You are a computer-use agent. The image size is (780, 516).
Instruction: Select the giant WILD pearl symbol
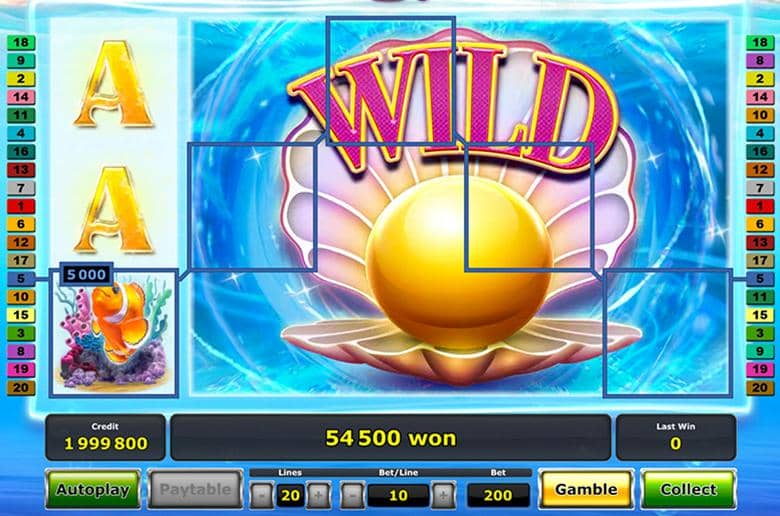(461, 206)
